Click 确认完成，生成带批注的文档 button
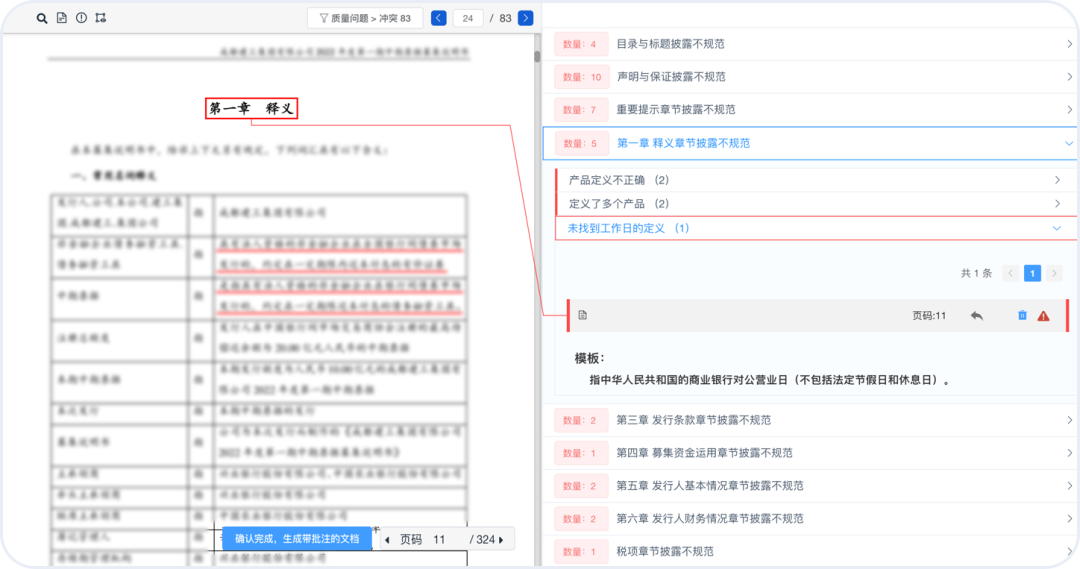This screenshot has width=1080, height=569. 297,539
